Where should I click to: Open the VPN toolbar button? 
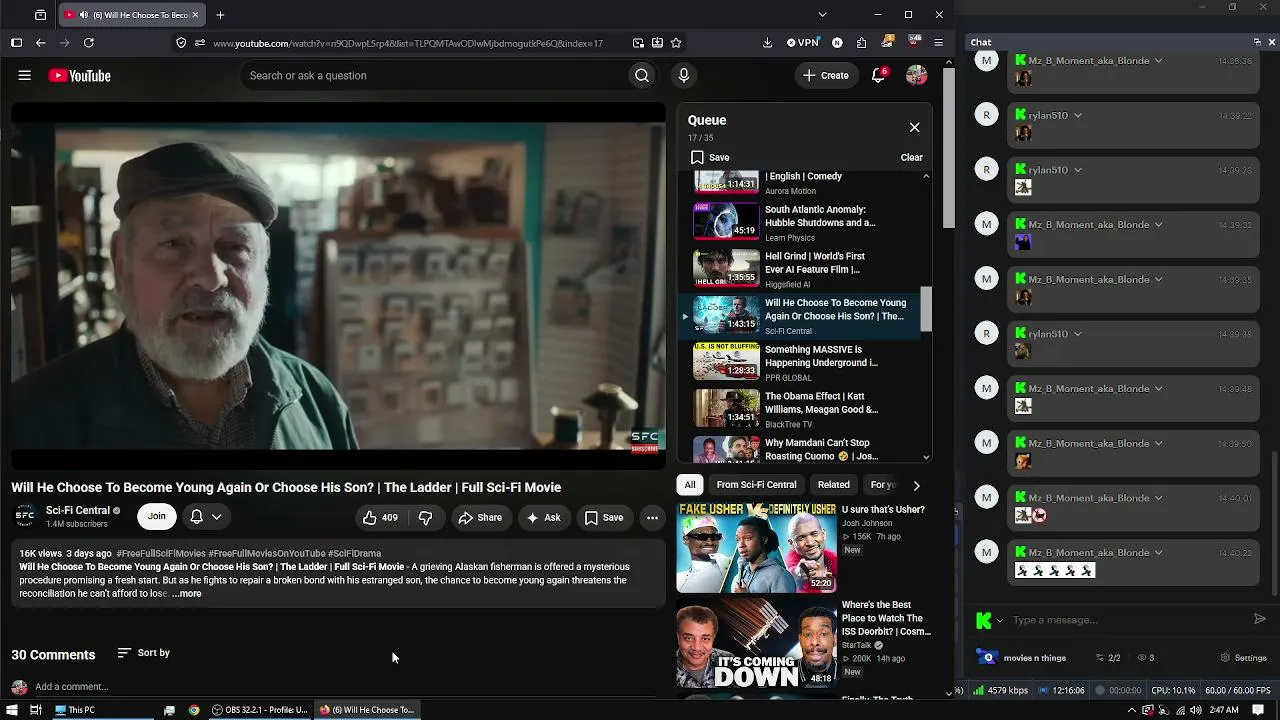(803, 43)
